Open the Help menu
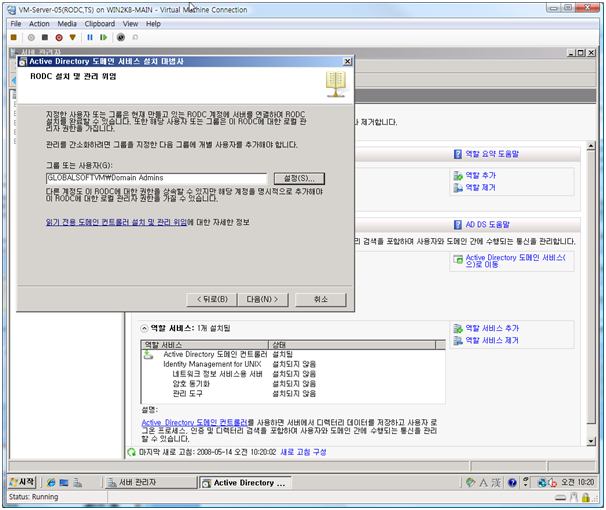This screenshot has width=606, height=510. click(x=153, y=24)
